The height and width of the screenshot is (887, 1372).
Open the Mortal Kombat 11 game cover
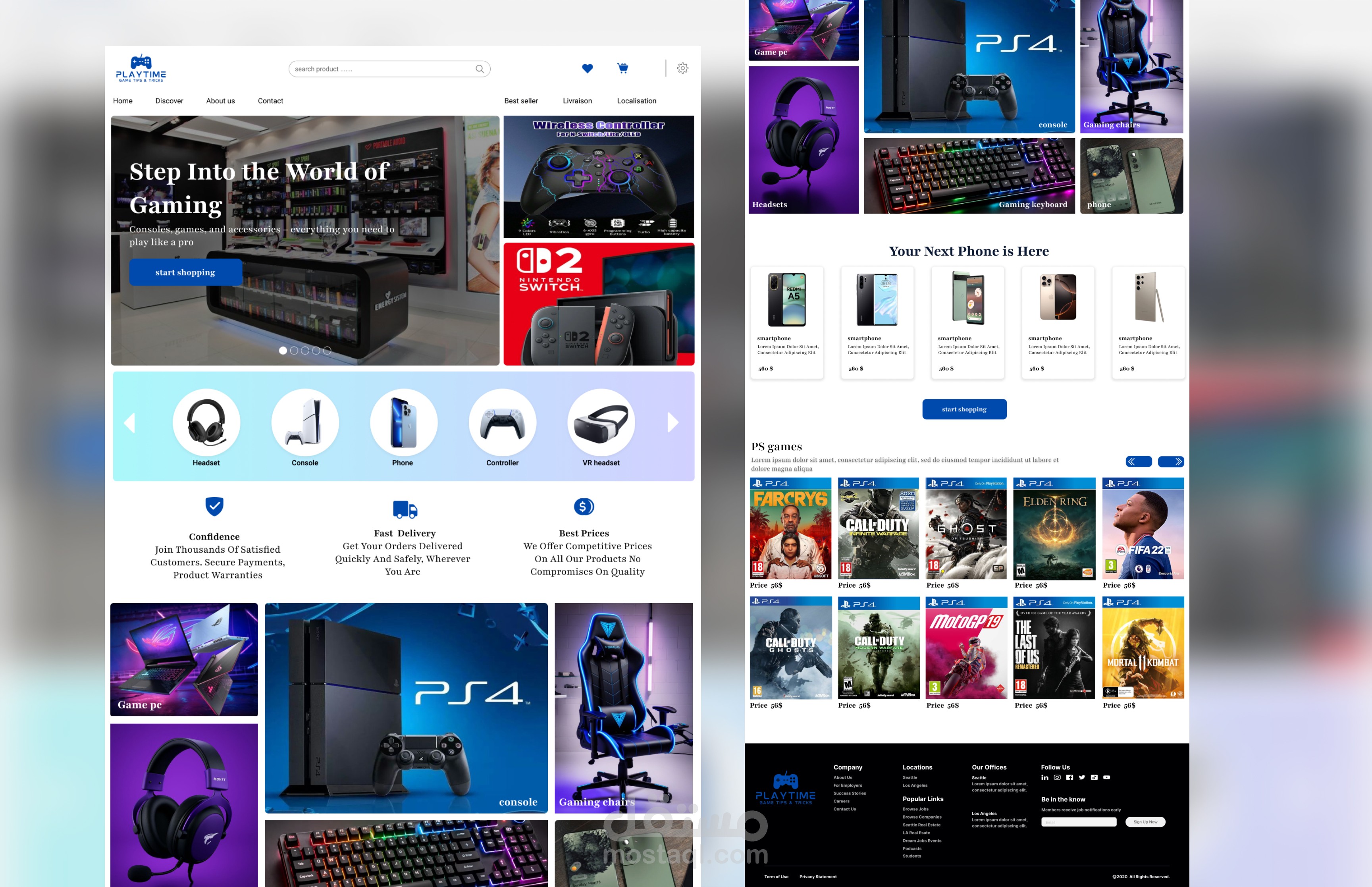click(1143, 648)
